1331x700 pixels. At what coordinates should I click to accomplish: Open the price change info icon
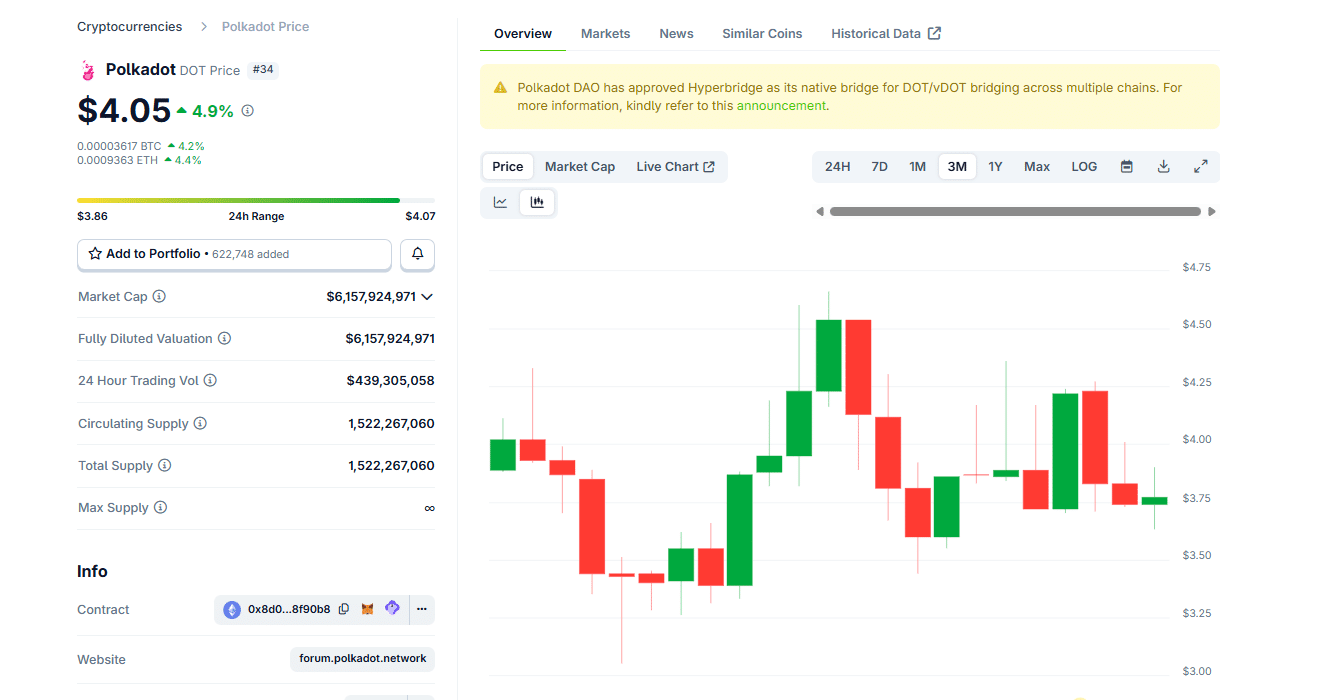pyautogui.click(x=248, y=111)
